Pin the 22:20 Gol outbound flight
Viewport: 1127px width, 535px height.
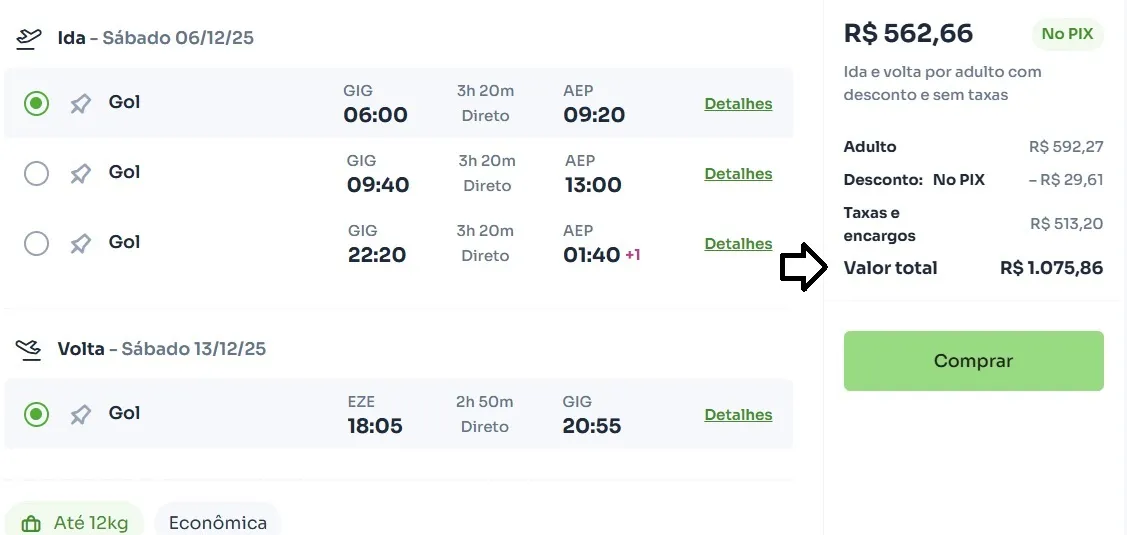click(81, 244)
